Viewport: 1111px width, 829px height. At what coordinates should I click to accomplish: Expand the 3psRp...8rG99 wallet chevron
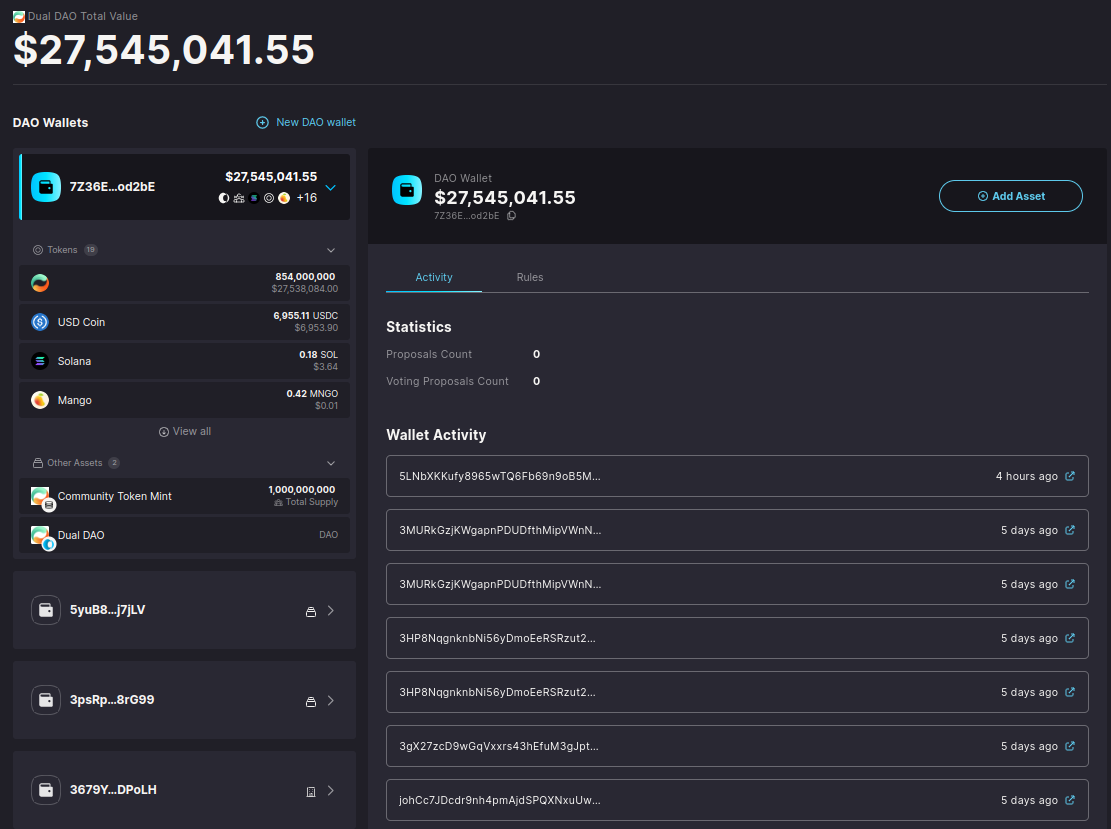coord(331,701)
